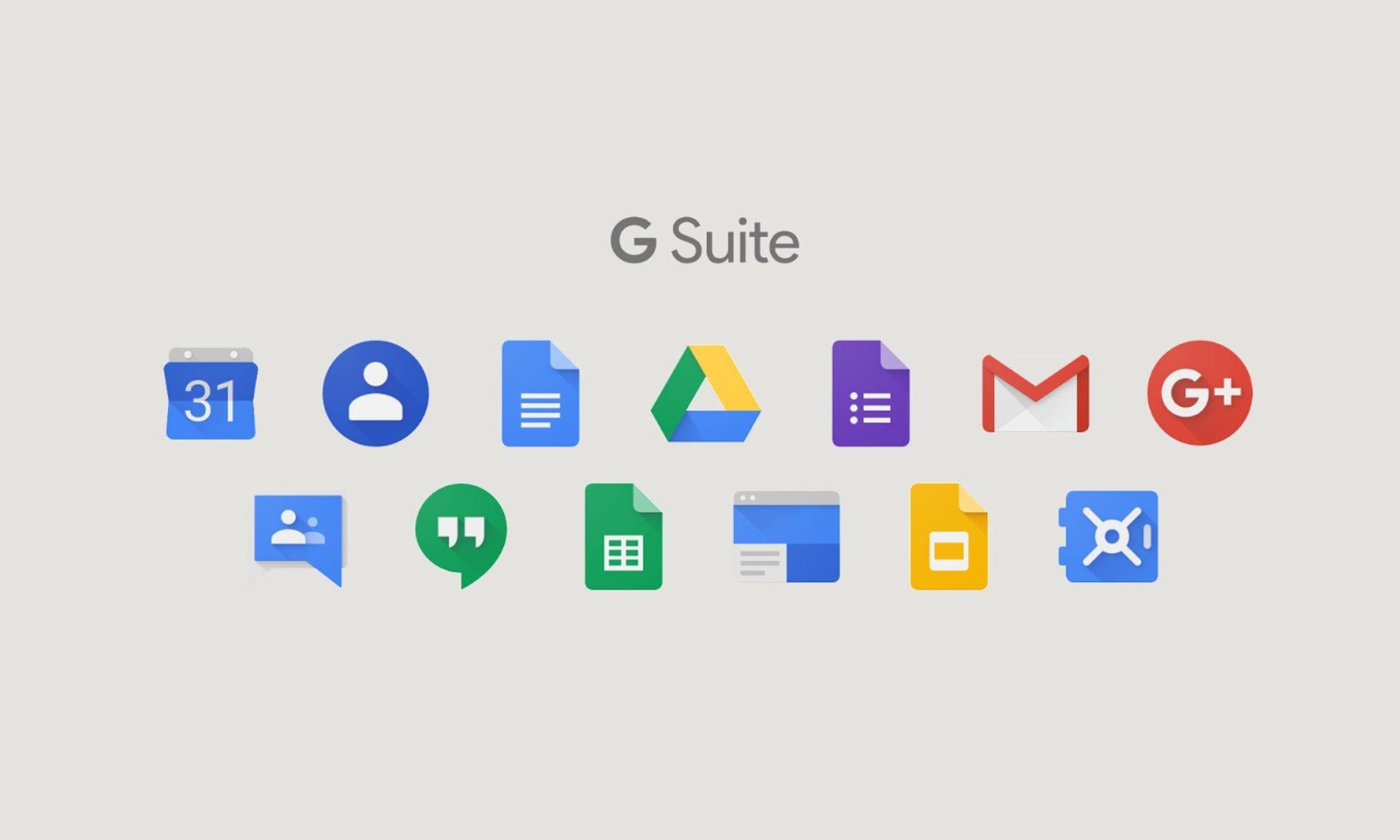1400x840 pixels.
Task: Click the yellow Google Slides icon
Action: click(948, 536)
